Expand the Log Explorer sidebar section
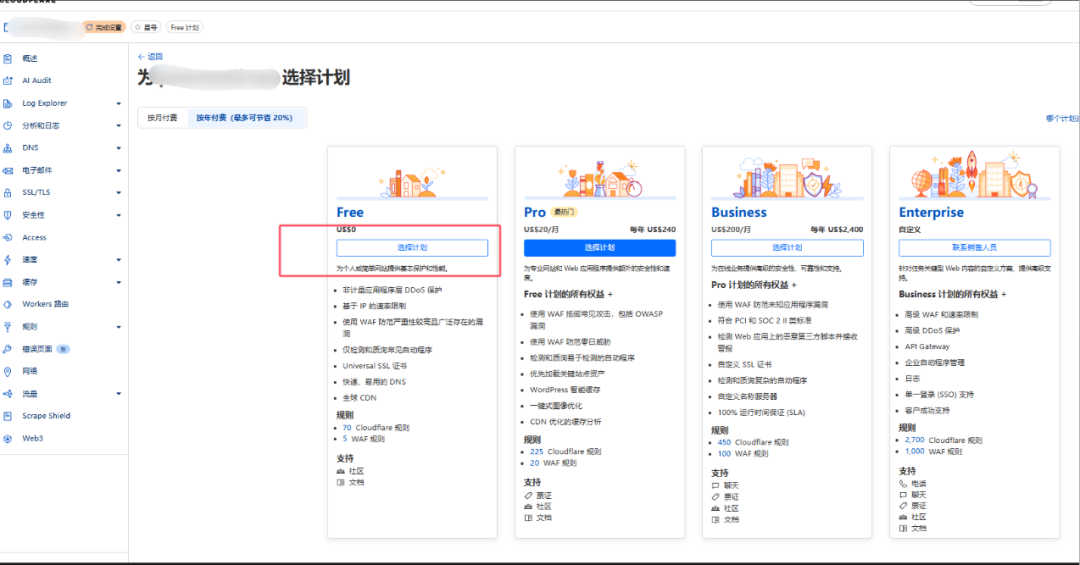This screenshot has width=1080, height=565. coord(118,104)
